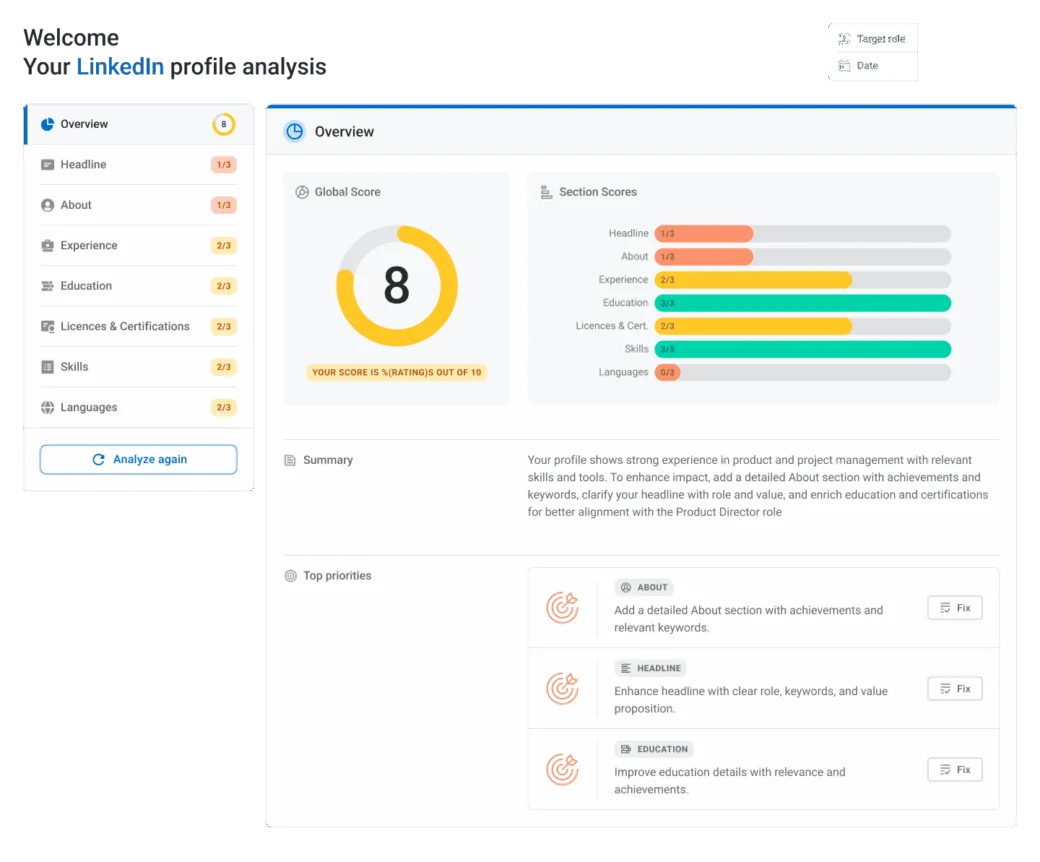Image resolution: width=1040 pixels, height=862 pixels.
Task: Click the Overview pie-chart icon
Action: pos(45,124)
